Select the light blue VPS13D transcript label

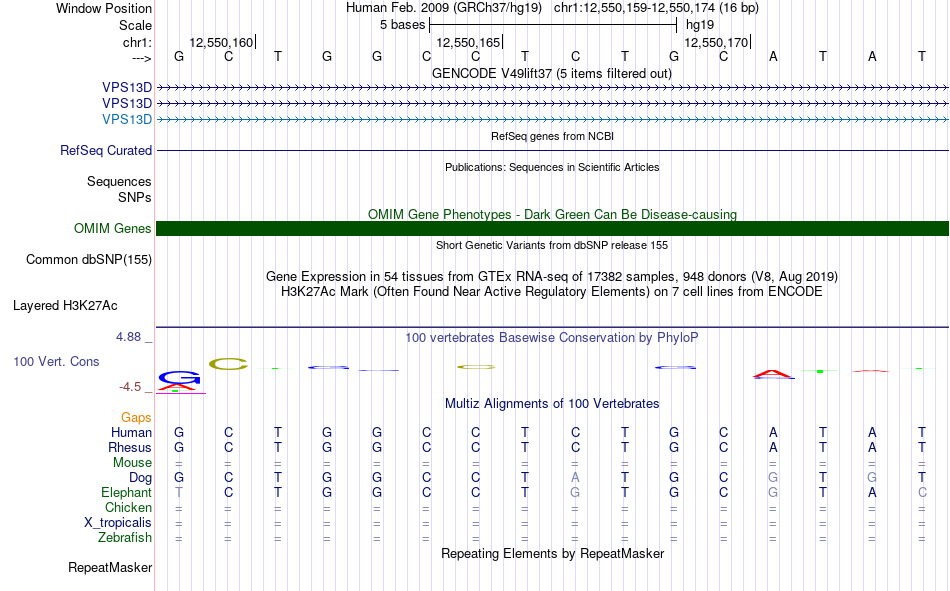pos(127,119)
